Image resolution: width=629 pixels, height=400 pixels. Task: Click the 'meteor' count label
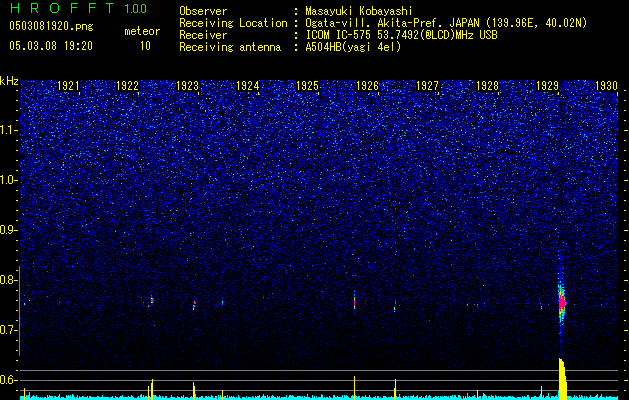point(142,31)
